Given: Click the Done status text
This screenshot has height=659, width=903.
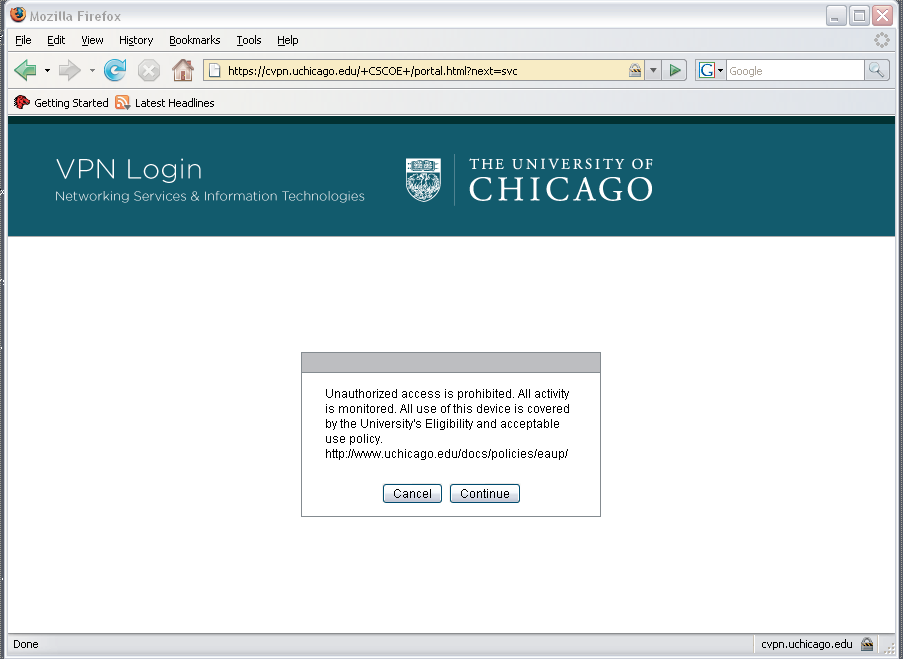Looking at the screenshot, I should 26,644.
